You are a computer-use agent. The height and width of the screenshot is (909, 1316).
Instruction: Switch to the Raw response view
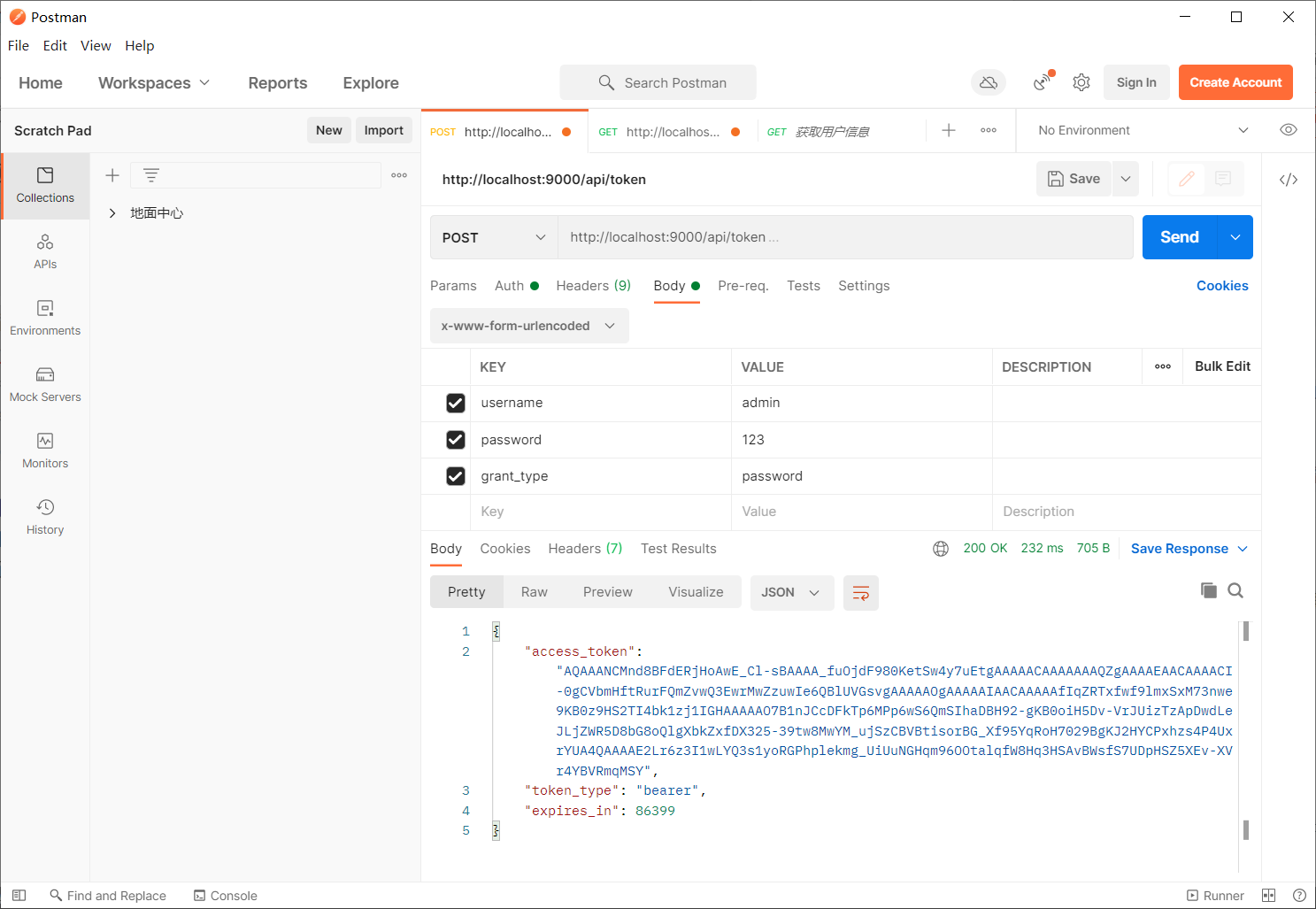535,592
